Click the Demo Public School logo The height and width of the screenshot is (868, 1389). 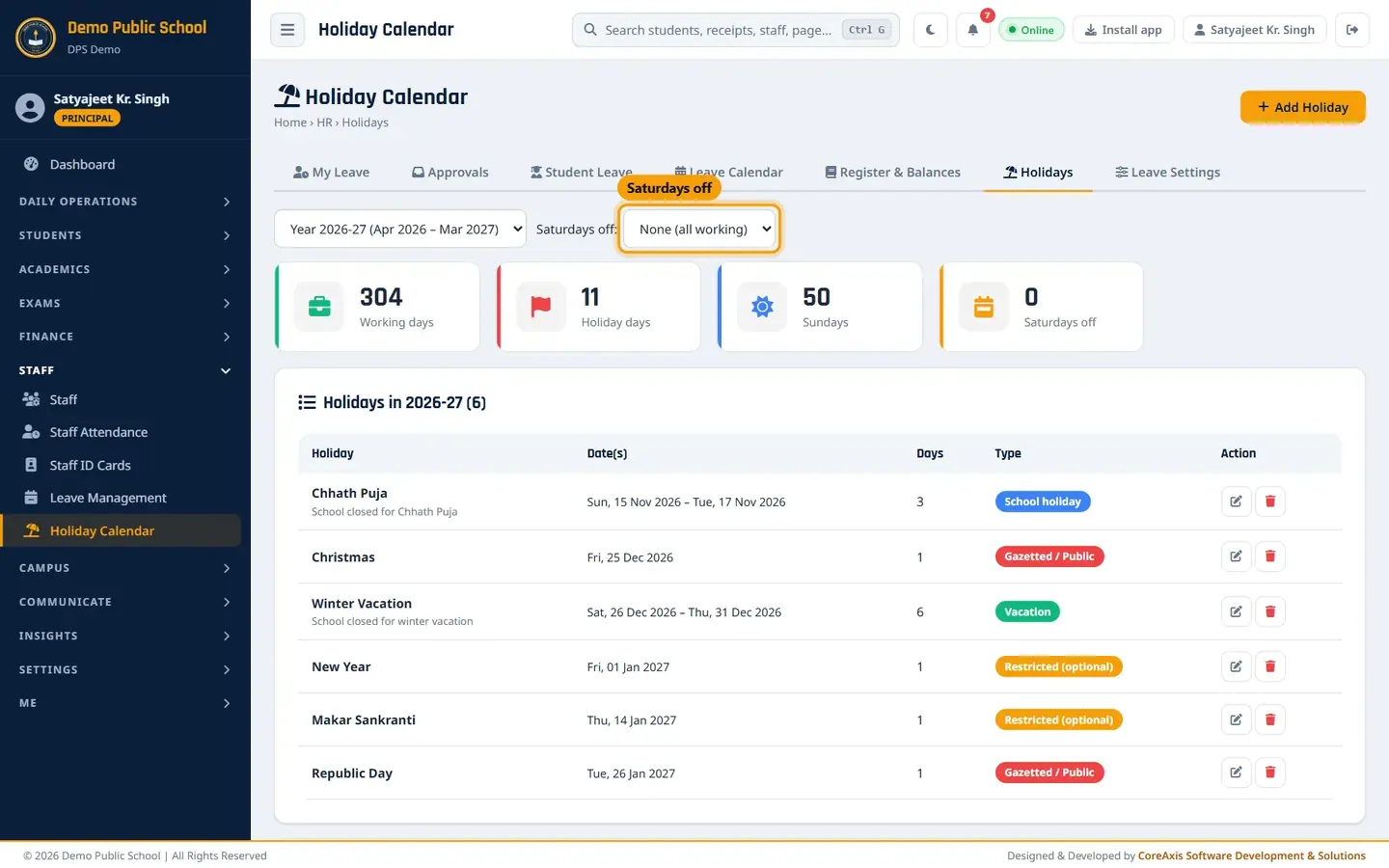pos(36,38)
